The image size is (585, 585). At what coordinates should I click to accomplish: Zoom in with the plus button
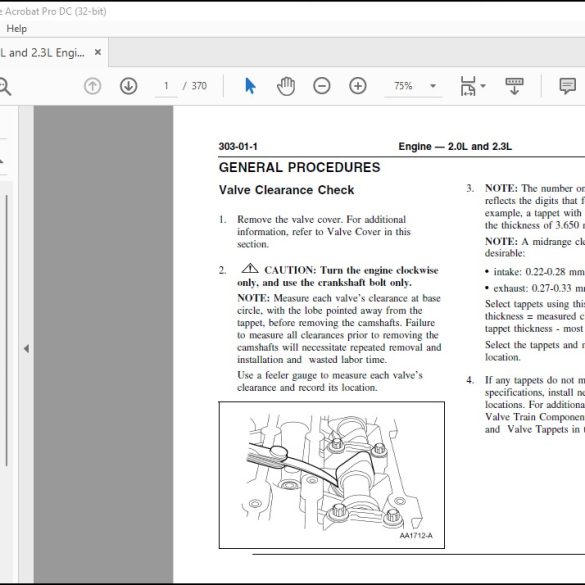tap(357, 86)
